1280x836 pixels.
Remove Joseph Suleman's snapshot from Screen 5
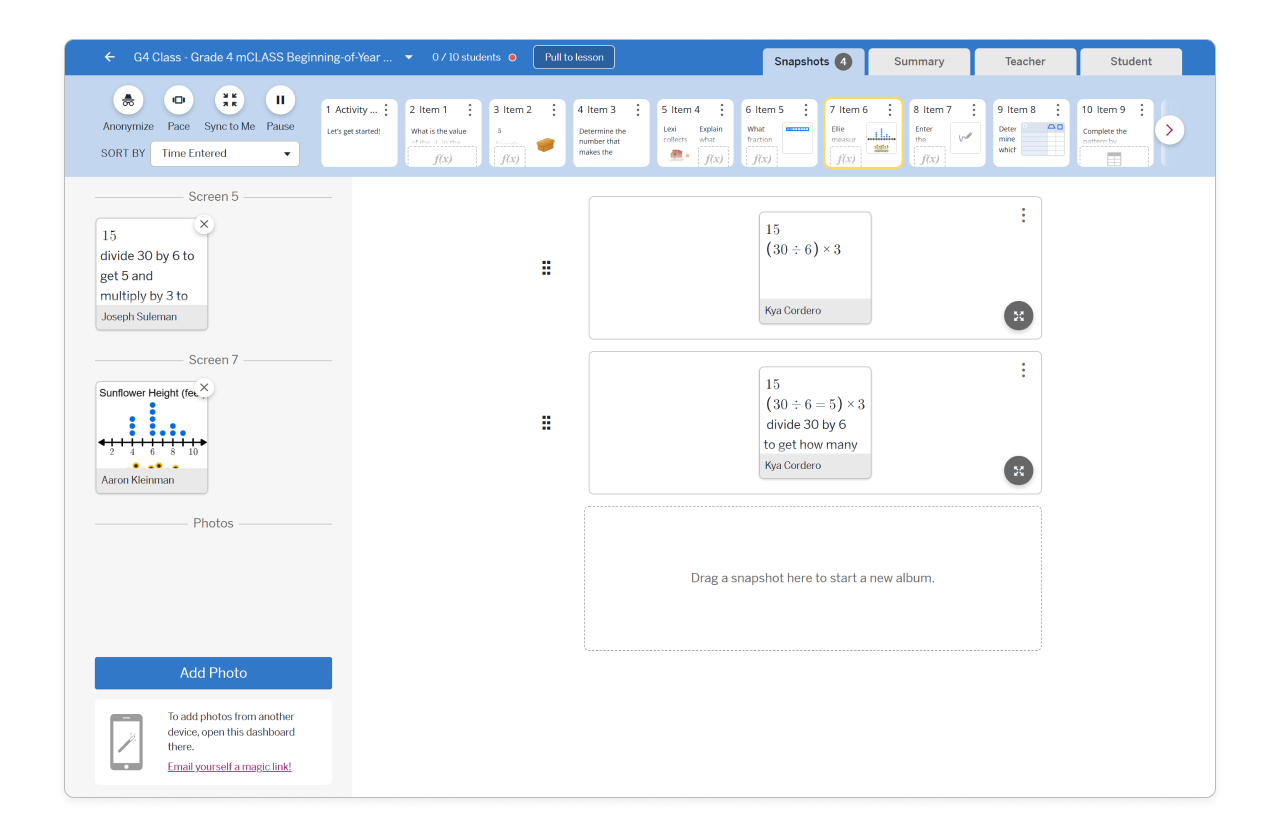pyautogui.click(x=204, y=224)
